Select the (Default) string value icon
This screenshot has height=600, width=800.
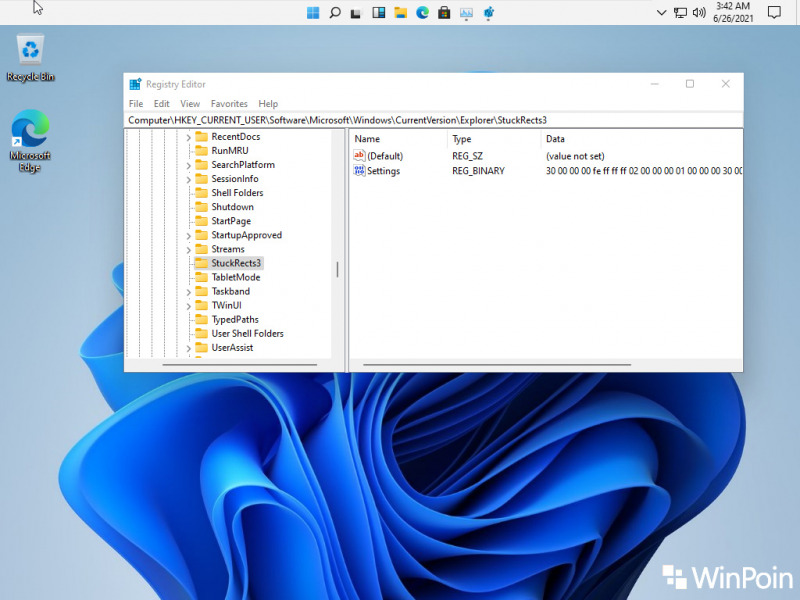coord(359,156)
